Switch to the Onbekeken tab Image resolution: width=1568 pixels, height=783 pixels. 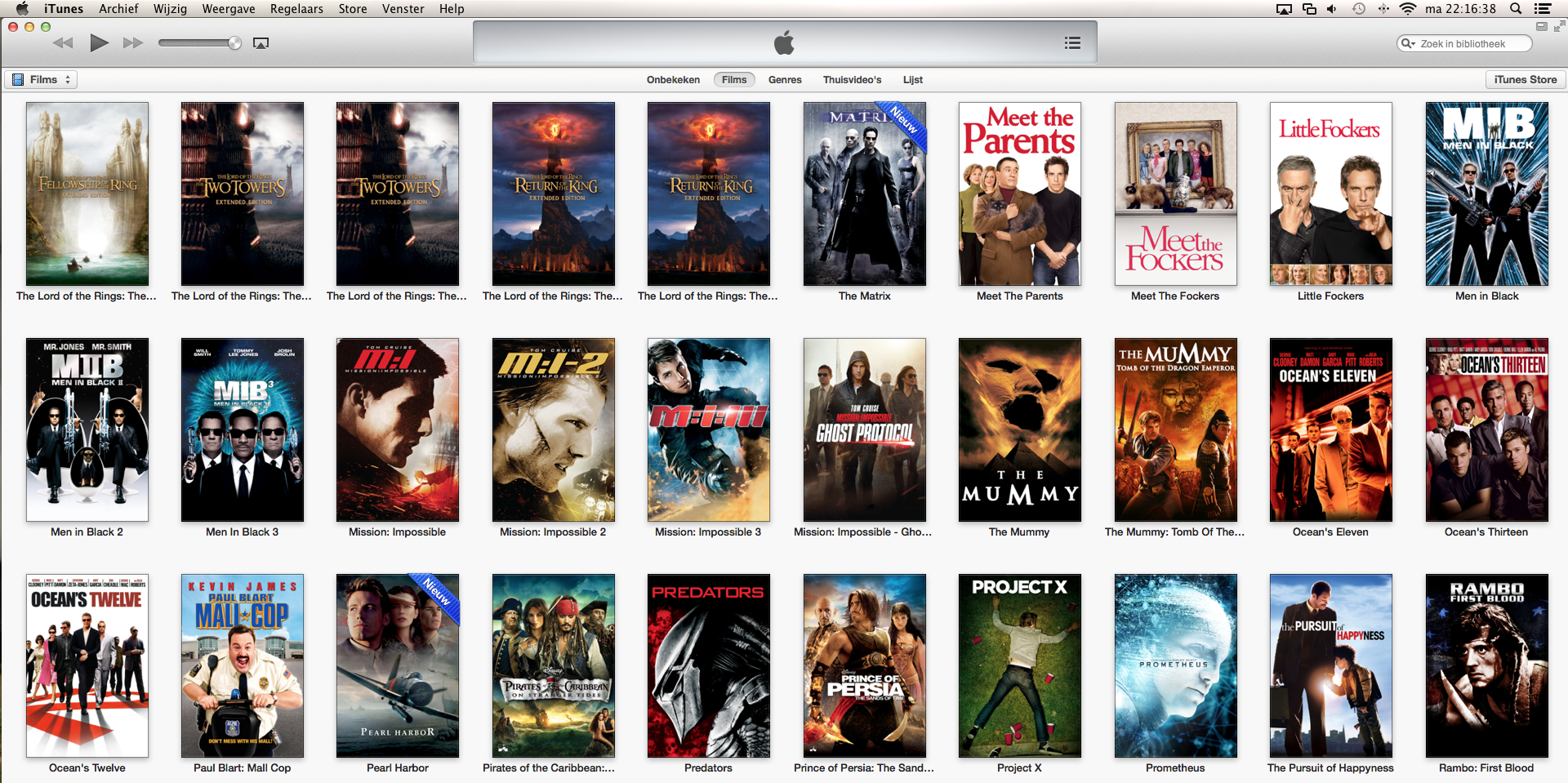coord(673,80)
